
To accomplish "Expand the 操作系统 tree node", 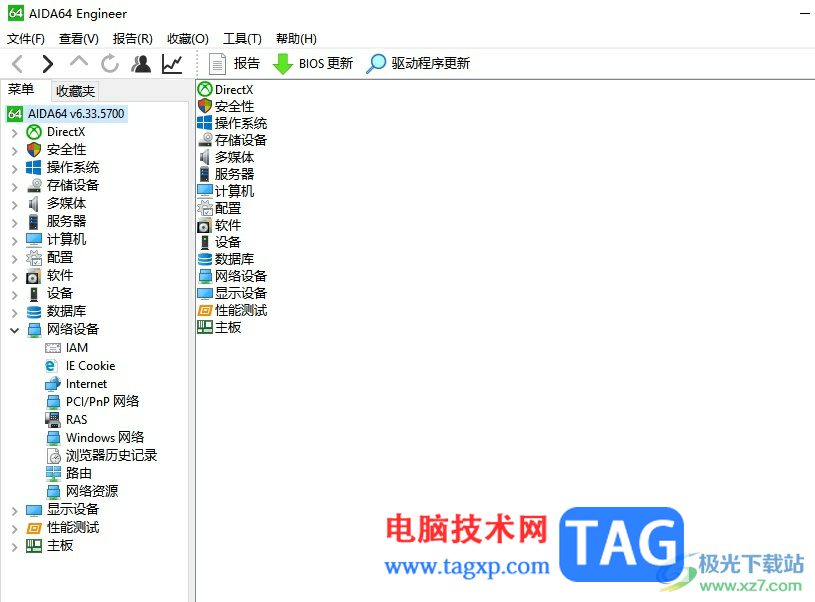I will click(x=14, y=167).
